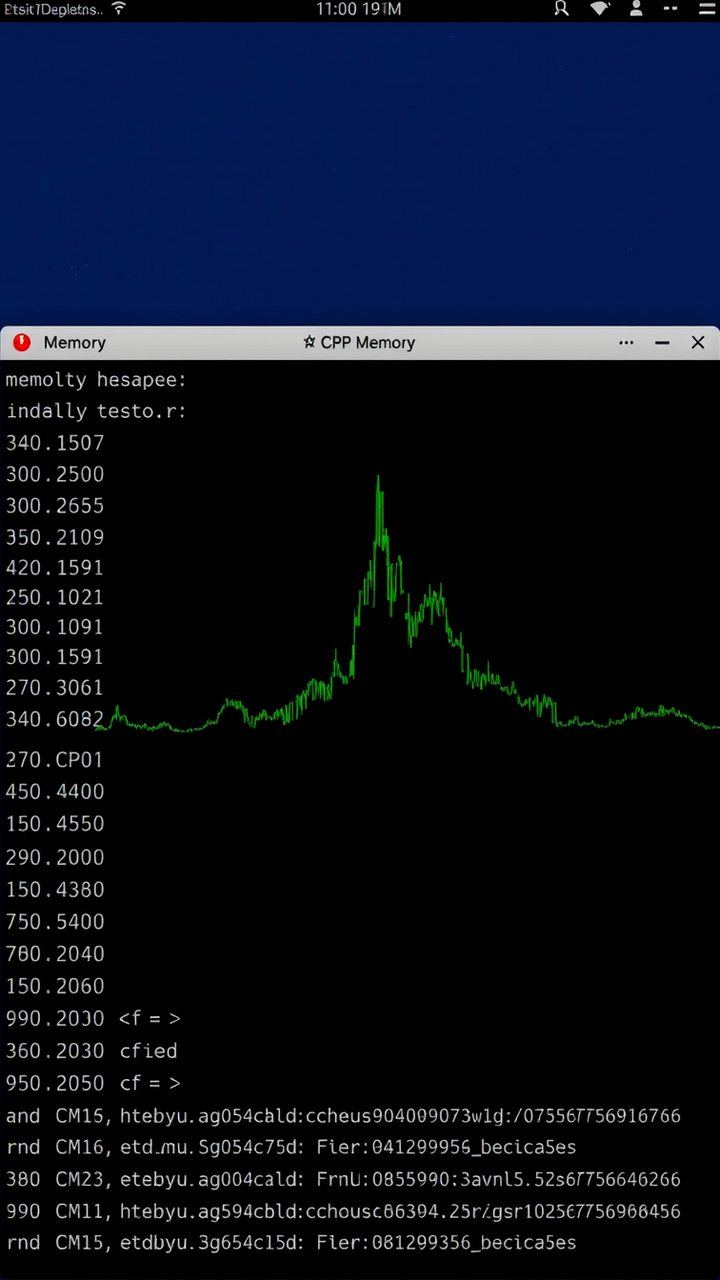Click the value 350.2109
Viewport: 720px width, 1280px height.
[x=55, y=537]
